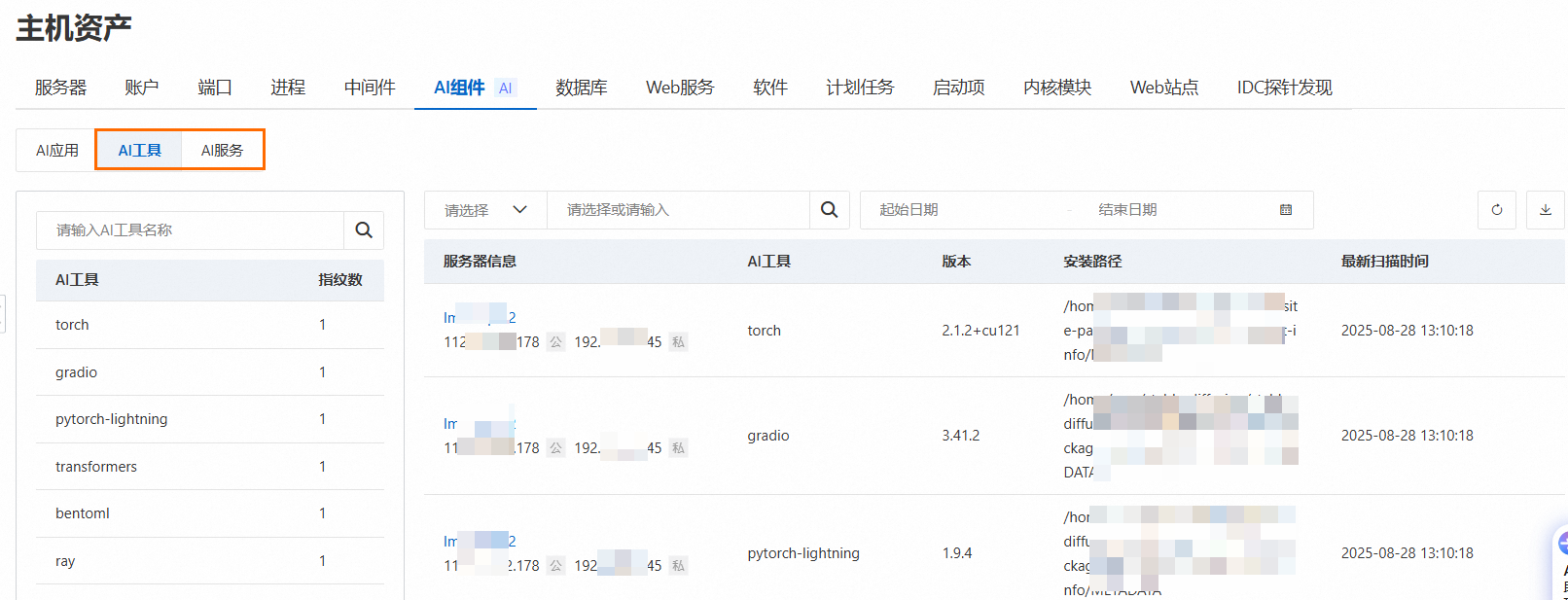Screen dimensions: 1568x600
Task: Switch to the 端口 tab
Action: [x=215, y=88]
